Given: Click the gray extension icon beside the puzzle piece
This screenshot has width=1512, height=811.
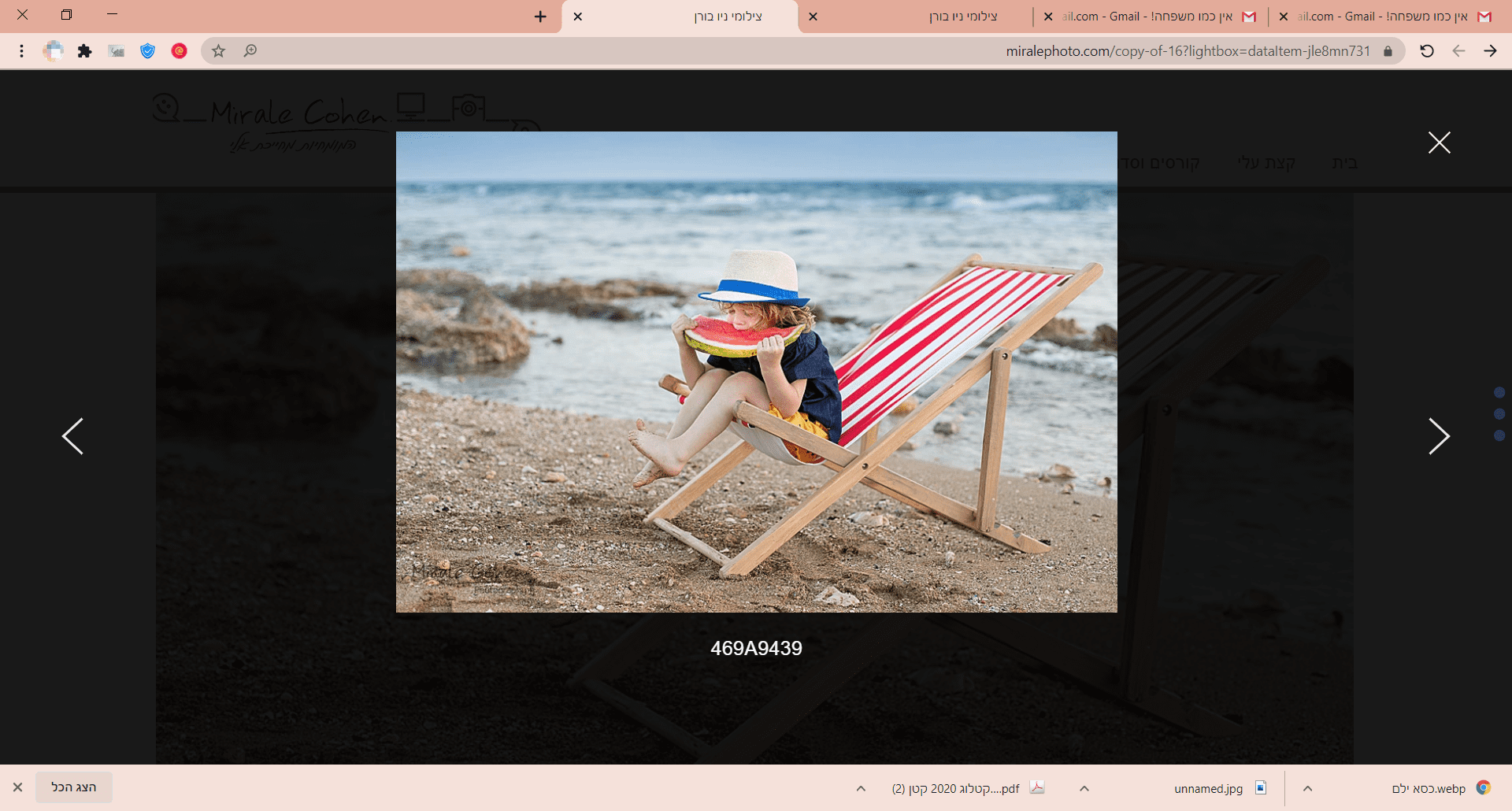Looking at the screenshot, I should pyautogui.click(x=117, y=51).
